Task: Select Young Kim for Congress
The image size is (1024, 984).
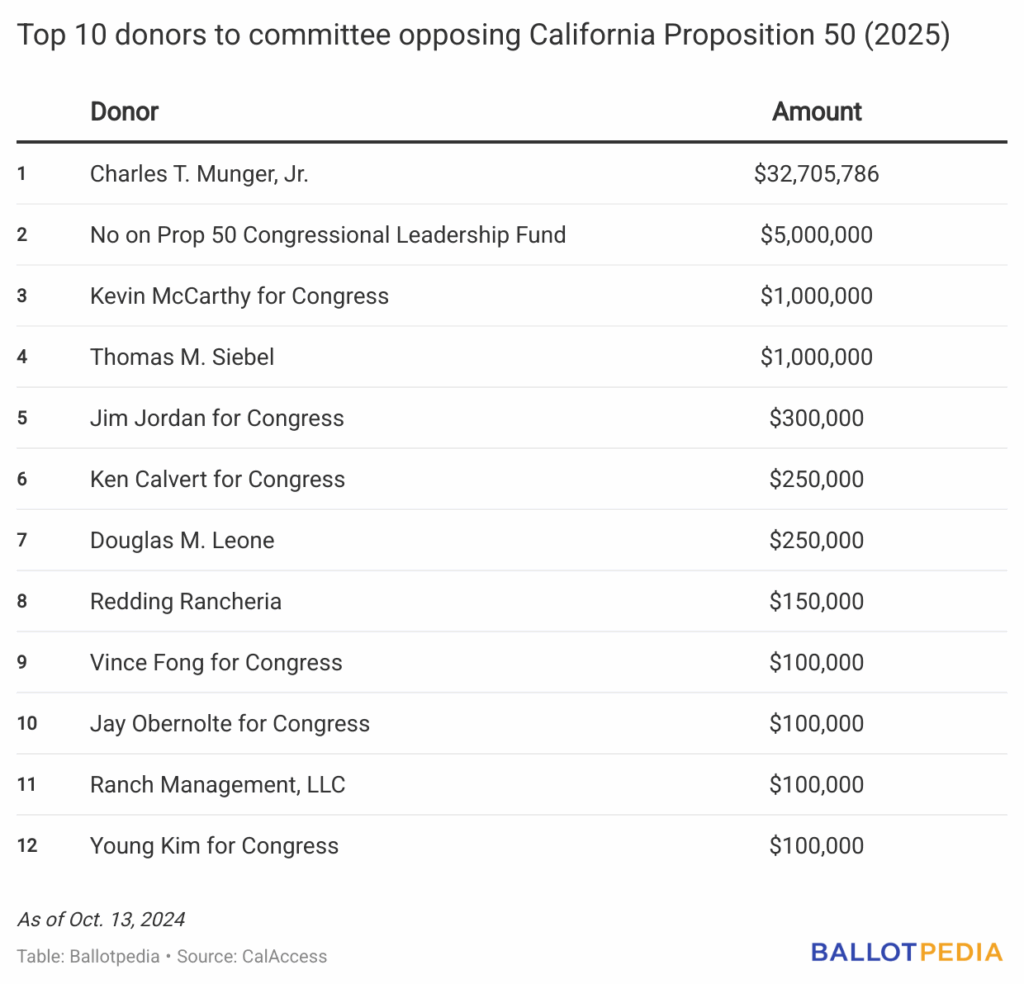Action: [214, 845]
